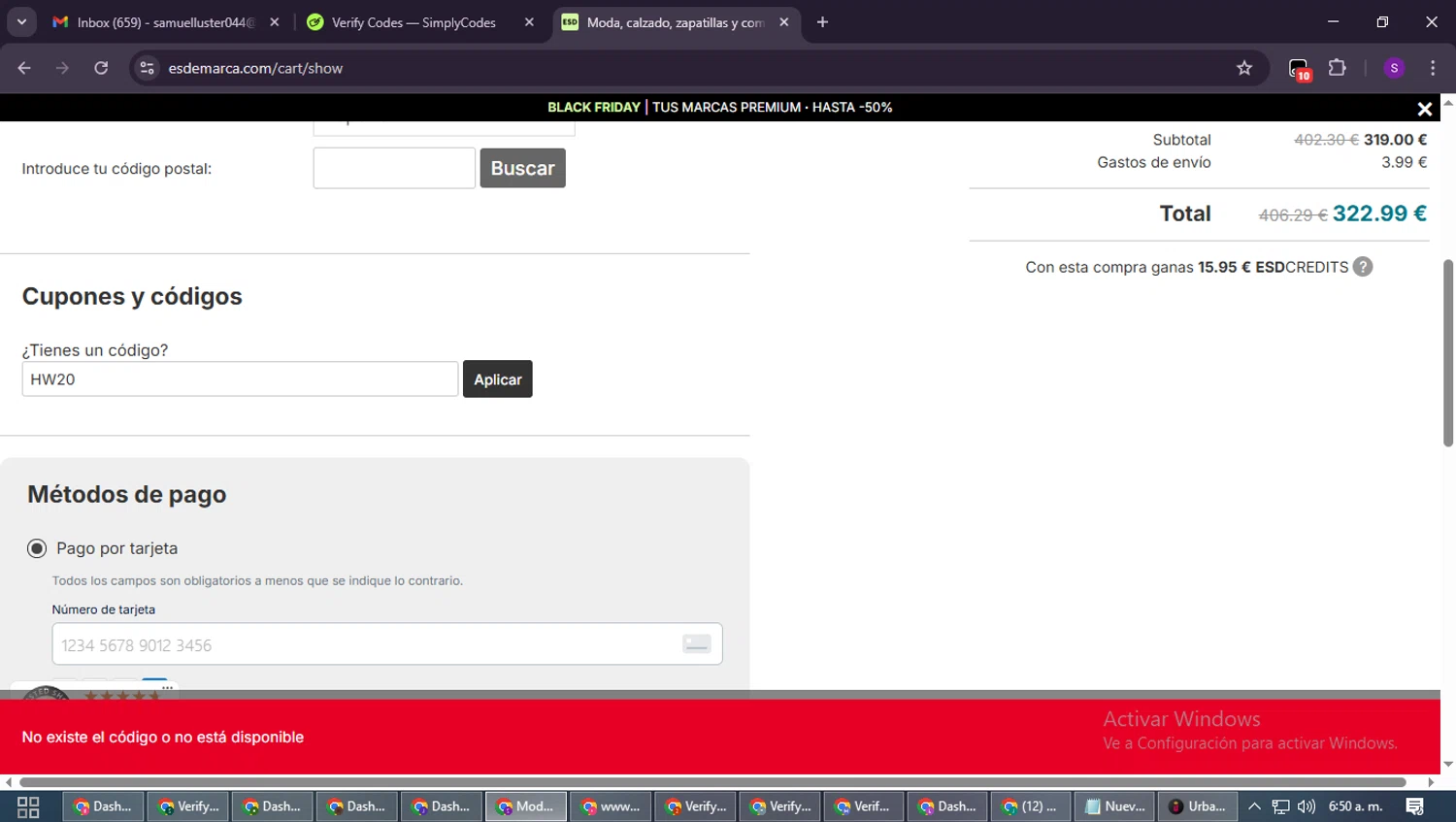Click the browser back arrow
Image resolution: width=1456 pixels, height=822 pixels.
pyautogui.click(x=24, y=68)
